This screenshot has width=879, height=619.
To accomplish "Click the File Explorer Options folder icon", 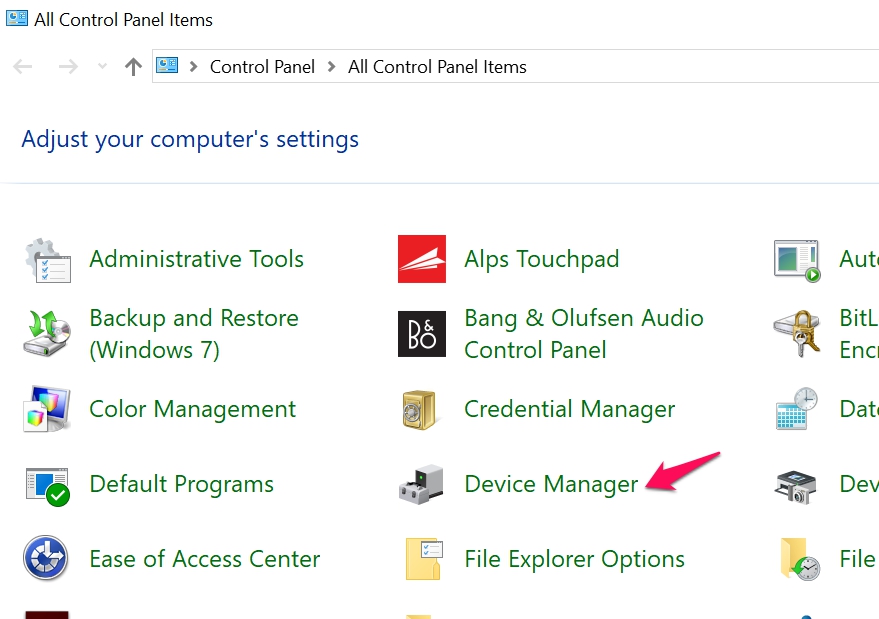I will (x=424, y=559).
